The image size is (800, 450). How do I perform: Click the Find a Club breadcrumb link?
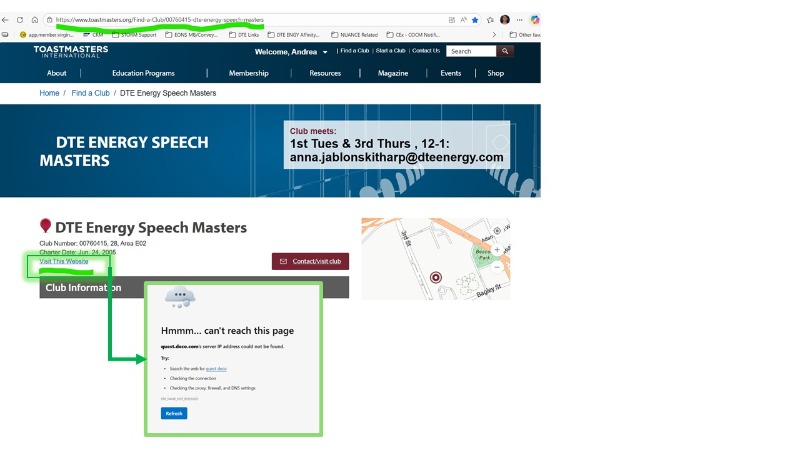coord(90,93)
